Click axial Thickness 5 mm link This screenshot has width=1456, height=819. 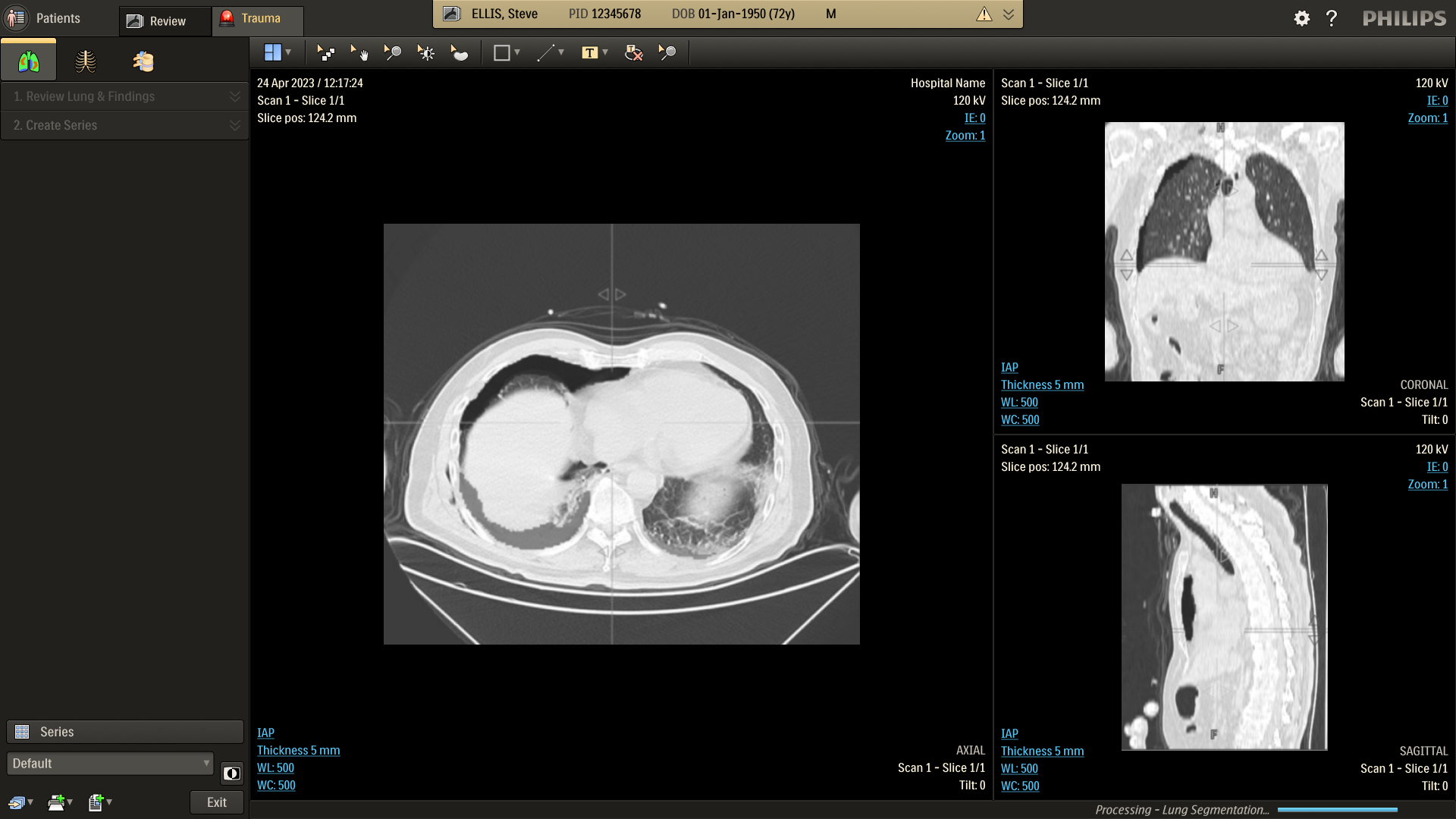tap(298, 750)
